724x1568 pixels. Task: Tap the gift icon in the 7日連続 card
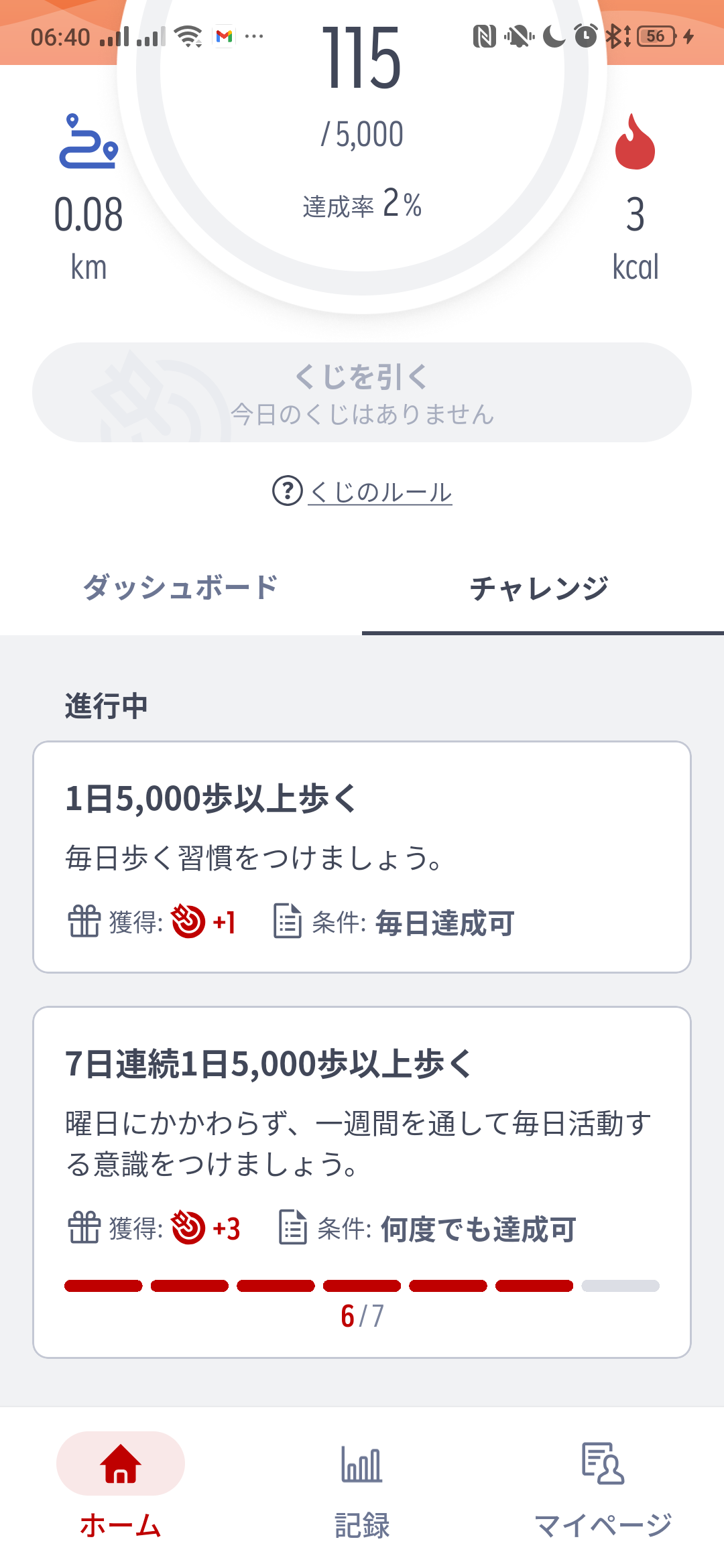coord(84,1227)
